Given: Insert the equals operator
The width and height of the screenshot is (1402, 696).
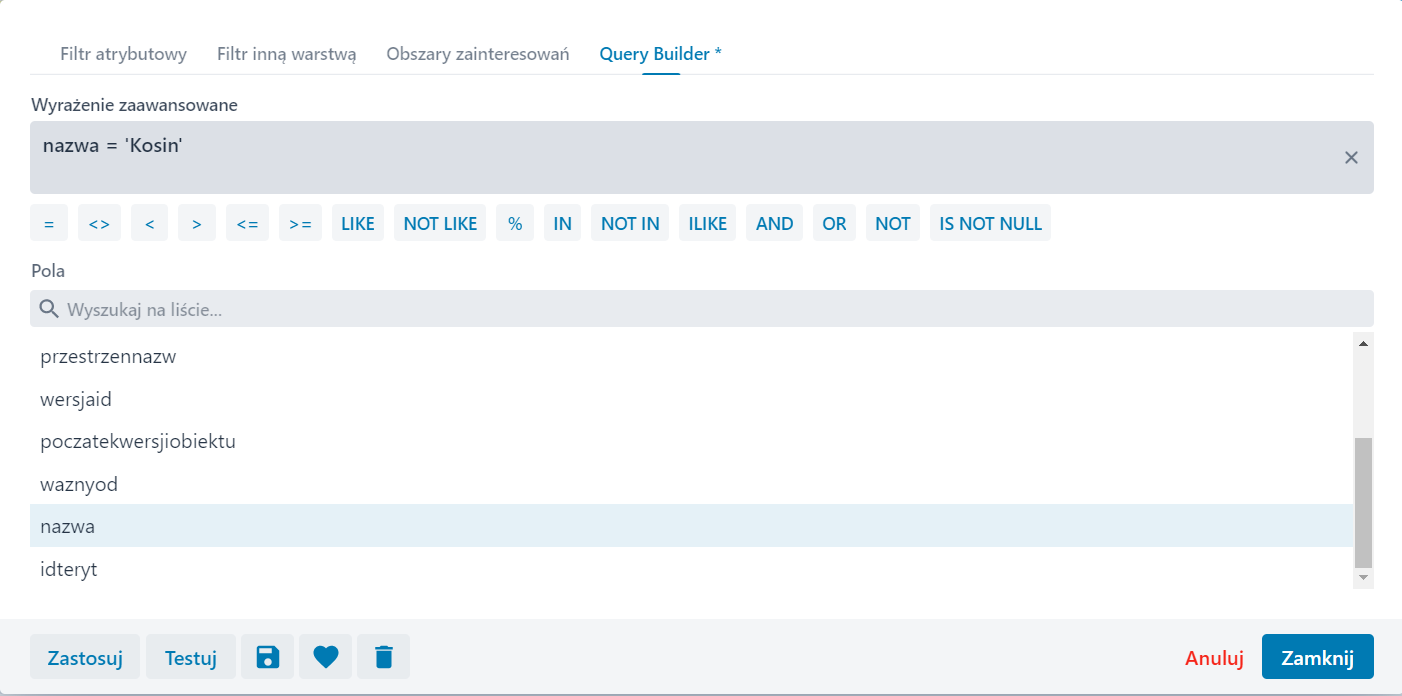Looking at the screenshot, I should pyautogui.click(x=49, y=222).
